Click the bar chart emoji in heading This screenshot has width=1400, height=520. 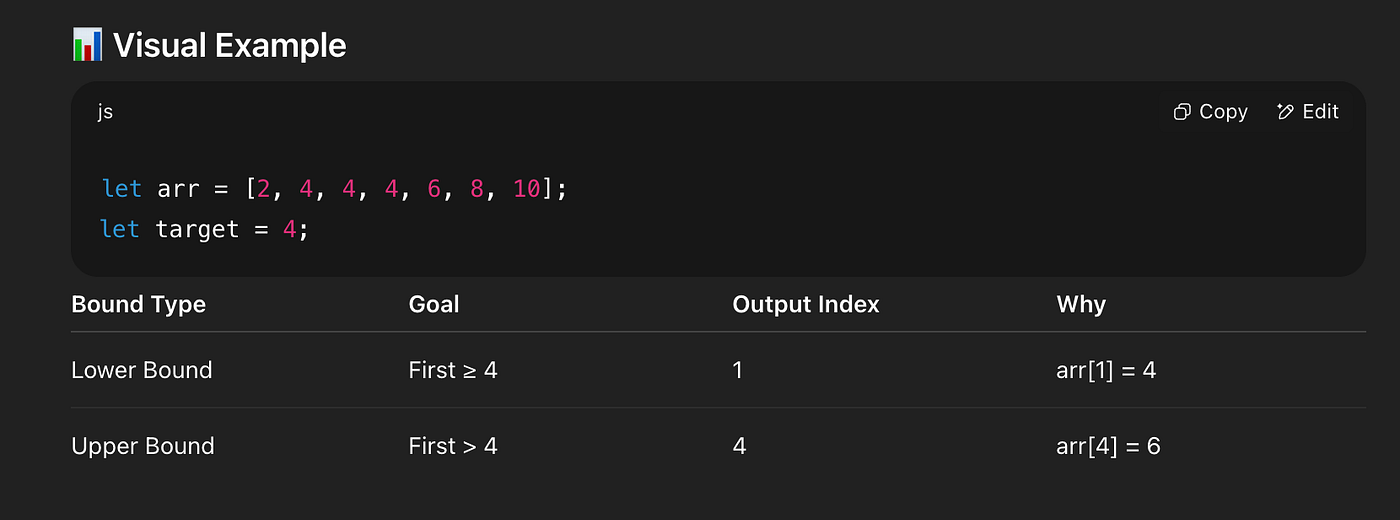coord(88,45)
